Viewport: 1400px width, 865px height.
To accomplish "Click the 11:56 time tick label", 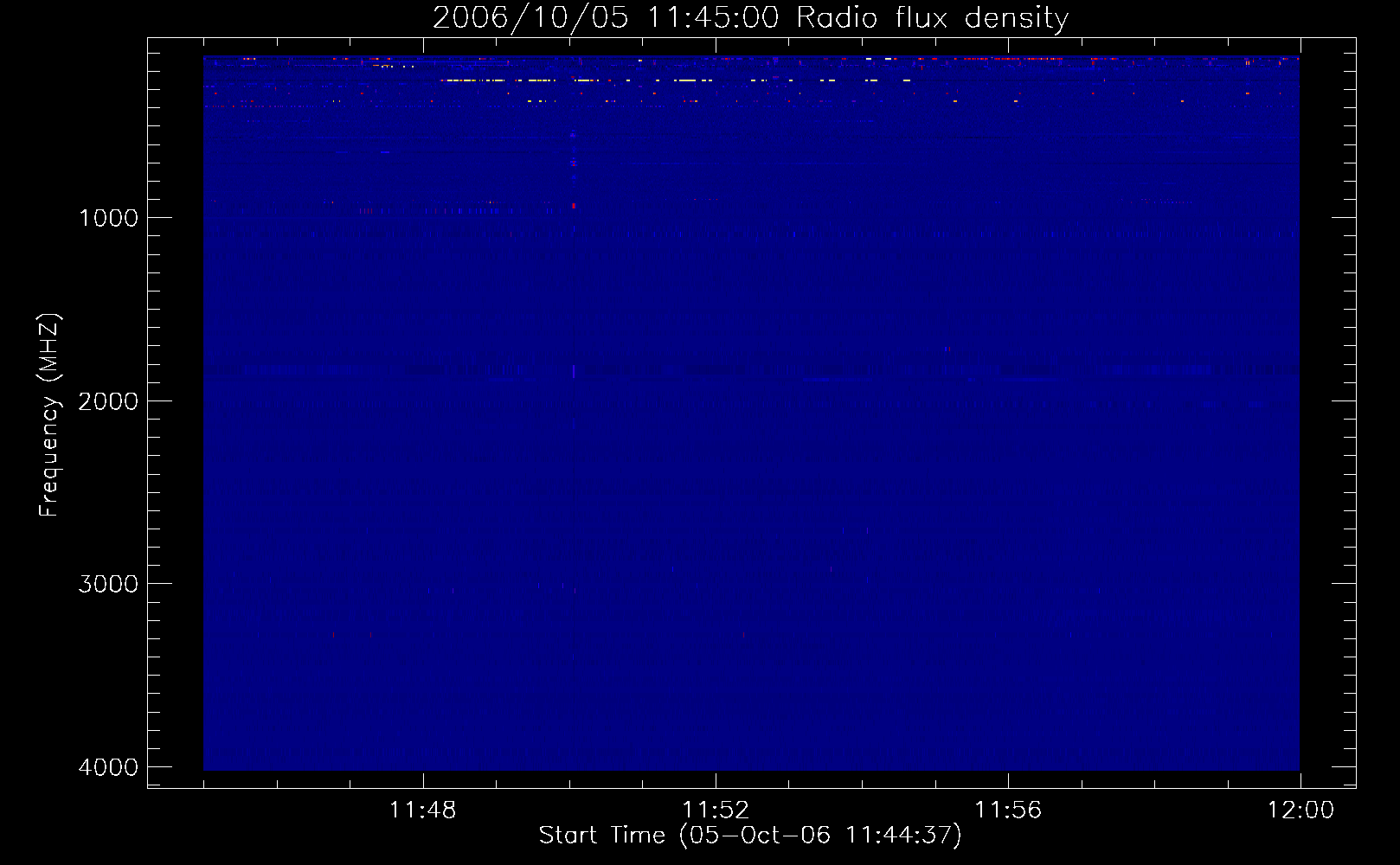I will 1008,811.
